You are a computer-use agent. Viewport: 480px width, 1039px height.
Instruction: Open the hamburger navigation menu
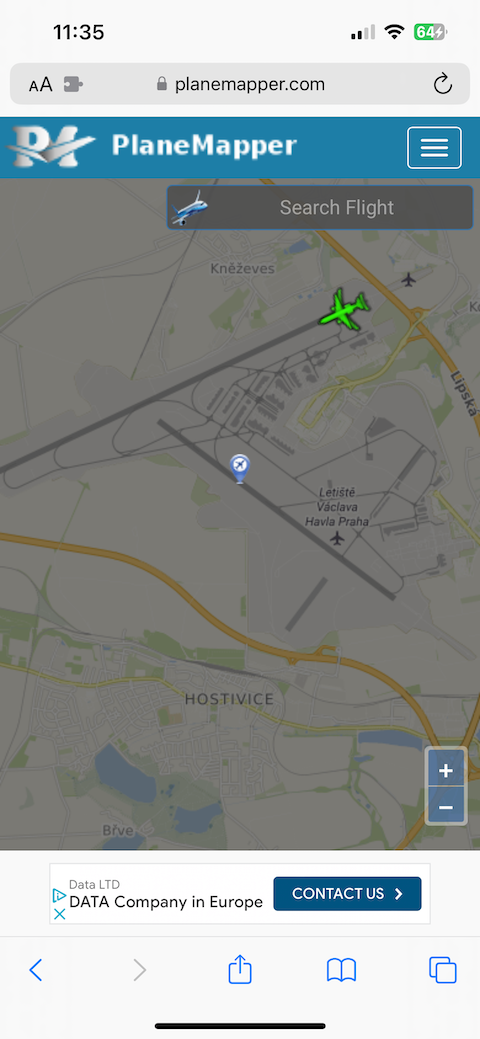point(434,147)
